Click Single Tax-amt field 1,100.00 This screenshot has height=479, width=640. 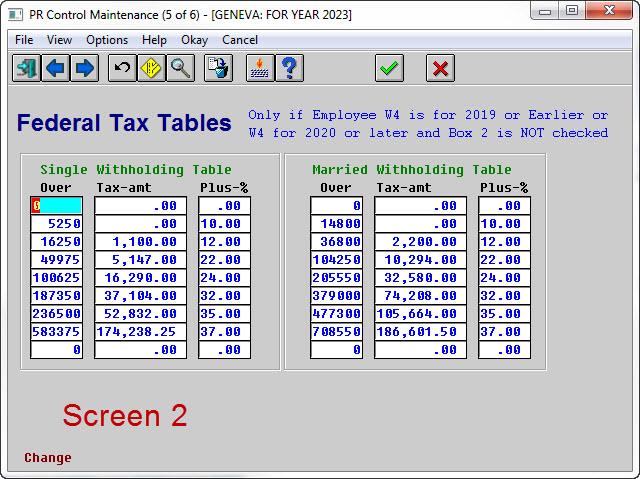(140, 242)
